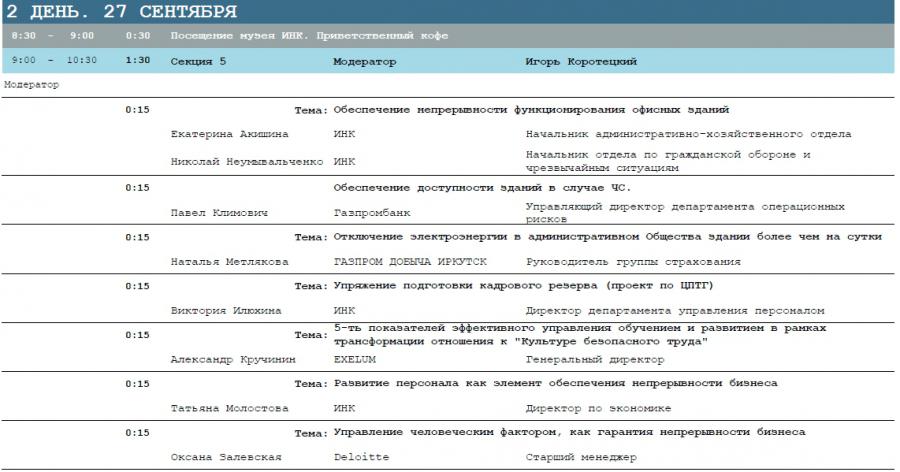Click speaker Оксана Залевская
Screen dimensions: 900x472
click(x=225, y=457)
